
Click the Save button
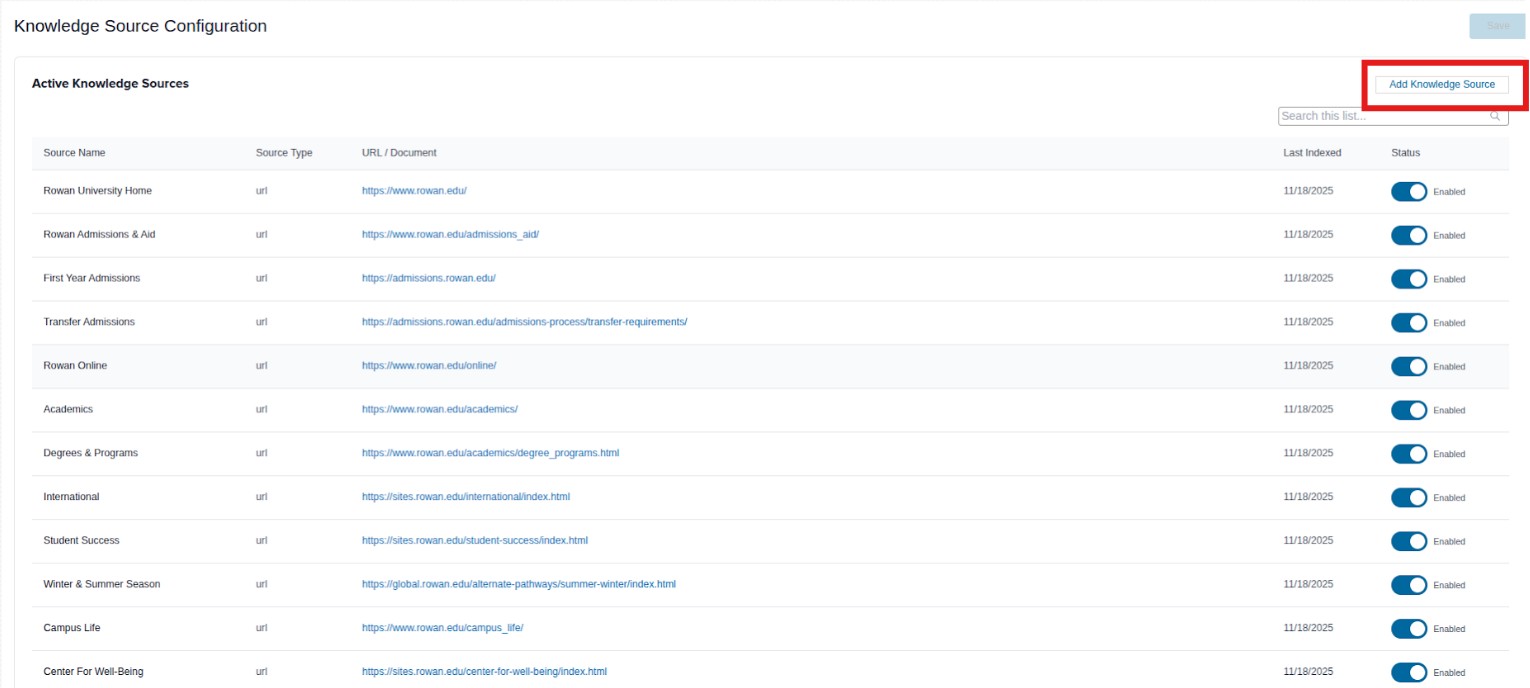(1497, 26)
